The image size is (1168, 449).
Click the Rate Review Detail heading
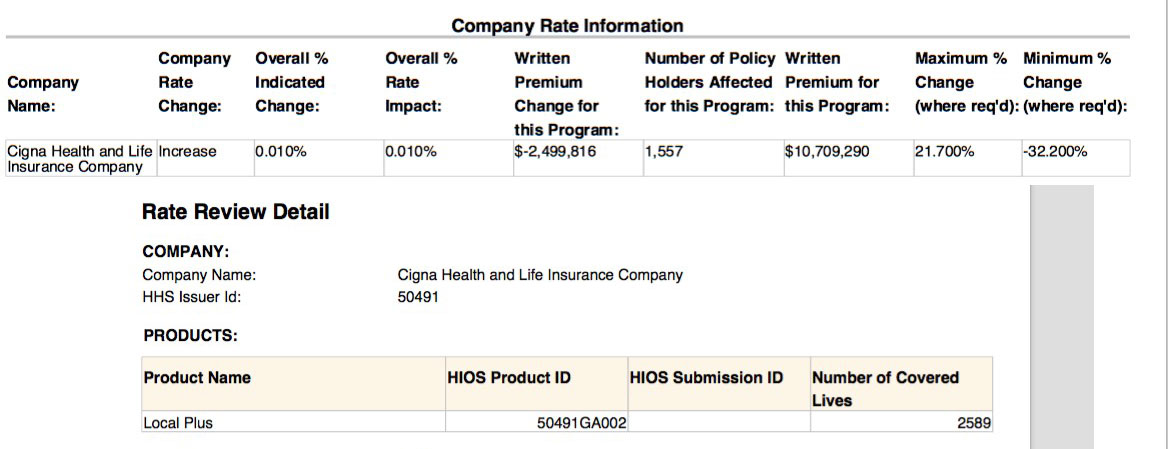(x=236, y=212)
